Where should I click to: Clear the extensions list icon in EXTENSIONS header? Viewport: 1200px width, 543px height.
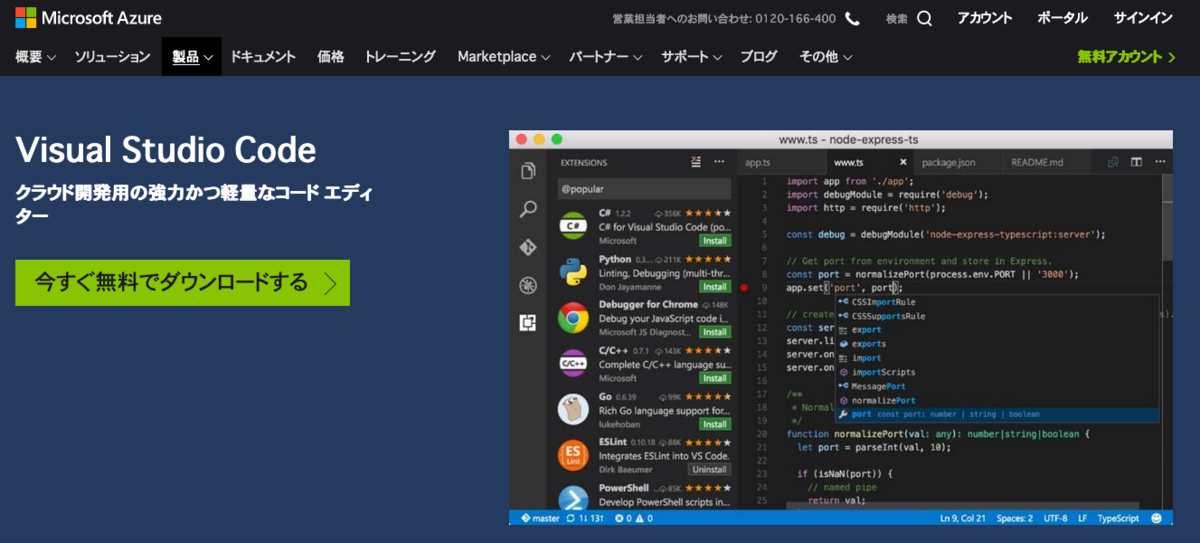coord(696,162)
